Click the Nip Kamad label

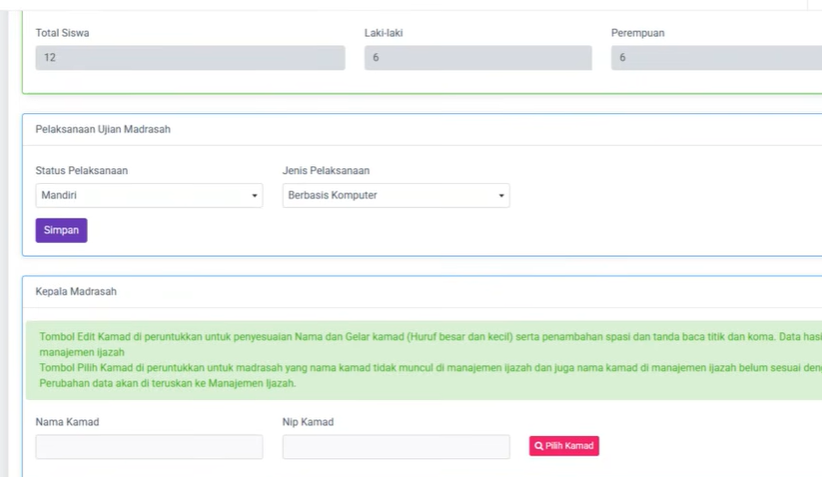(x=308, y=422)
